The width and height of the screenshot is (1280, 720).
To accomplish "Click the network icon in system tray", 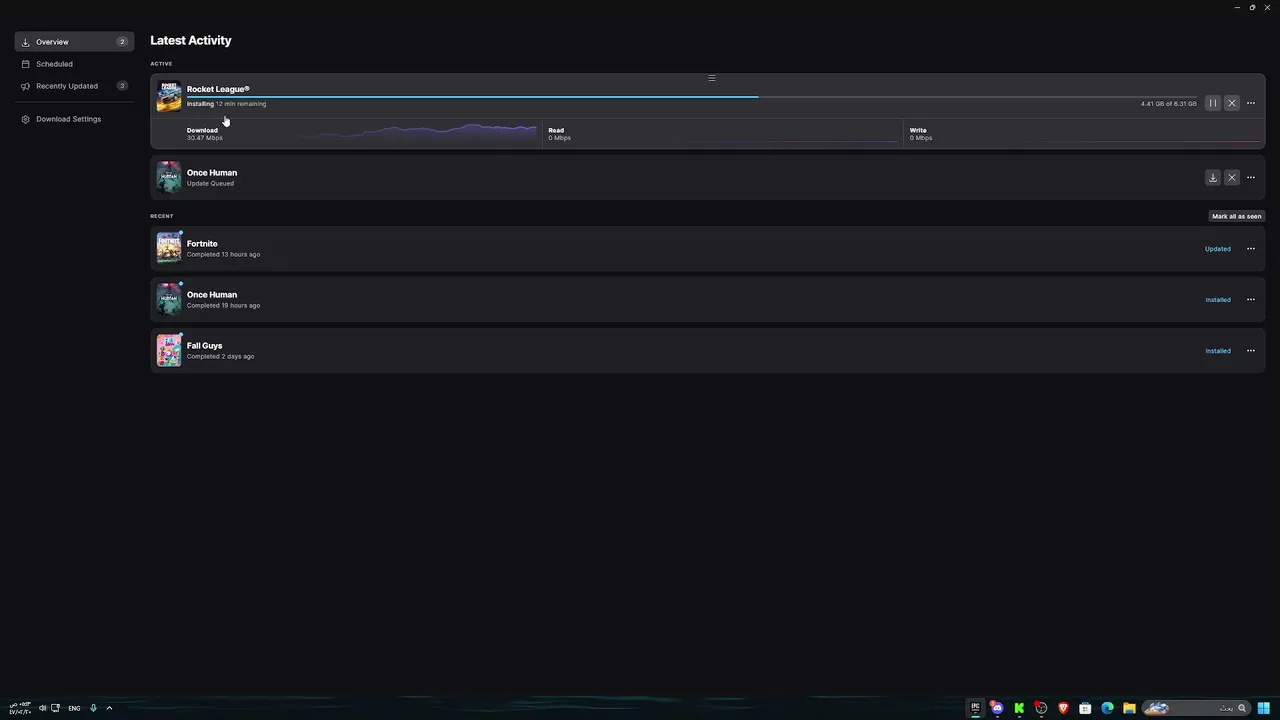I will pyautogui.click(x=56, y=708).
